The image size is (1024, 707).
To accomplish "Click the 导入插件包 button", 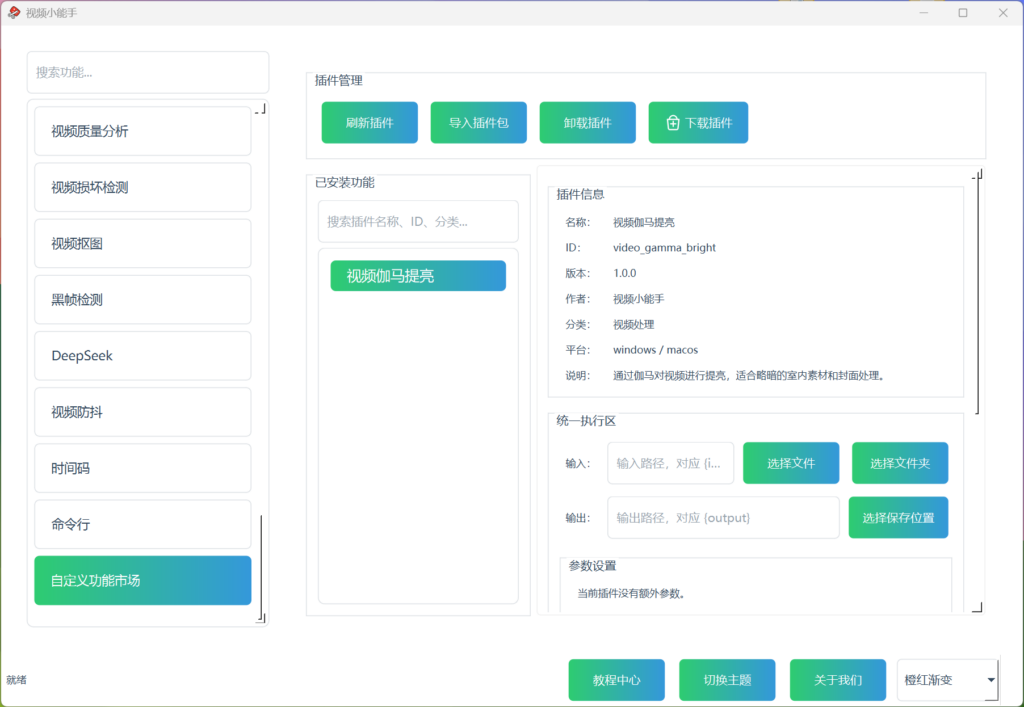I will point(479,123).
